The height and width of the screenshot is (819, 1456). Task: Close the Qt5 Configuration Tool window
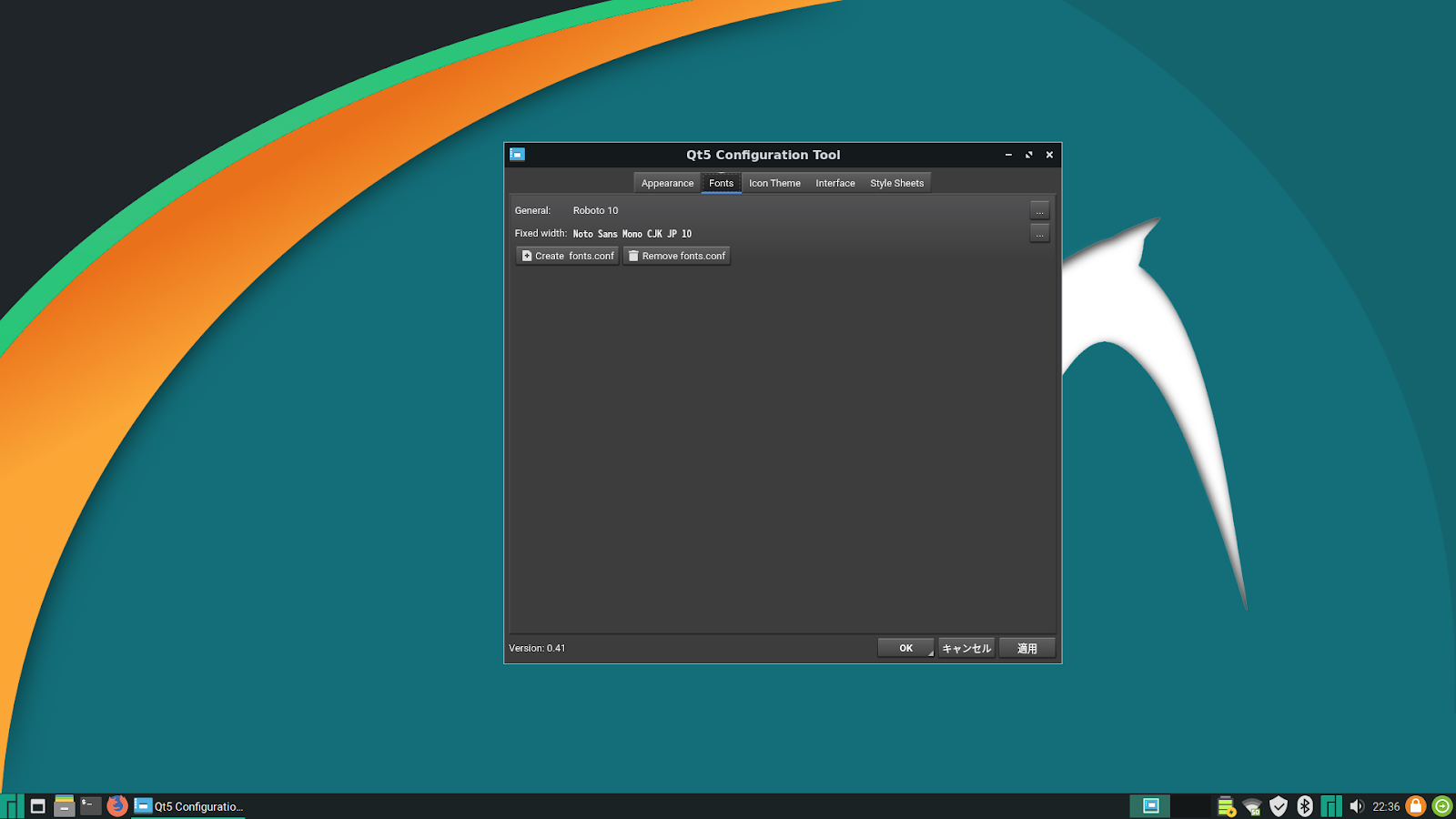[1049, 155]
